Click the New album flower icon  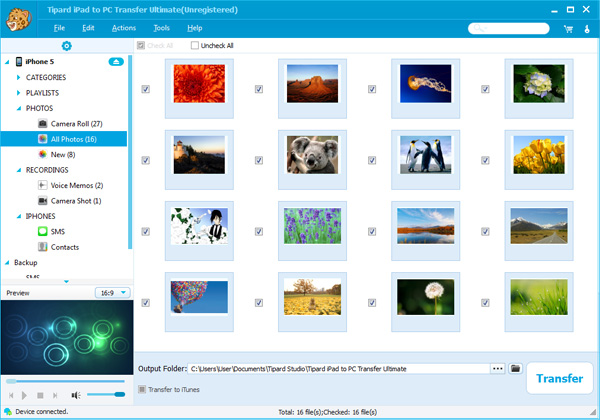click(42, 155)
